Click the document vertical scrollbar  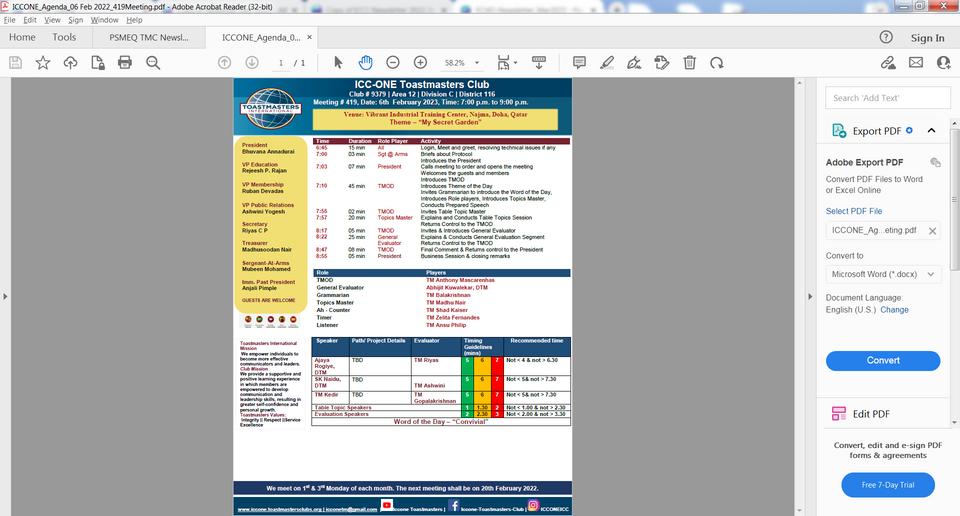(799, 296)
